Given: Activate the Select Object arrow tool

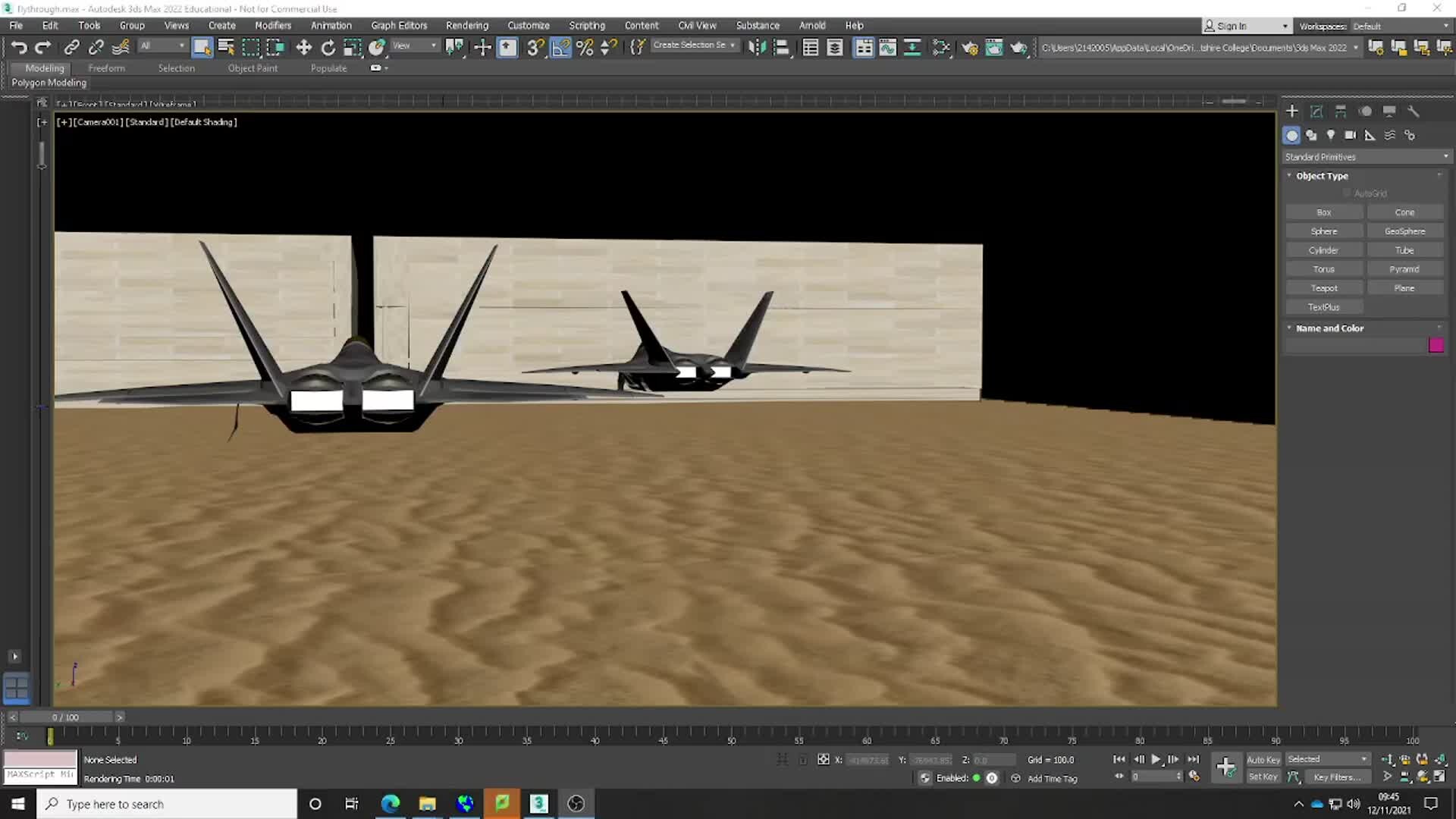Looking at the screenshot, I should click(202, 47).
